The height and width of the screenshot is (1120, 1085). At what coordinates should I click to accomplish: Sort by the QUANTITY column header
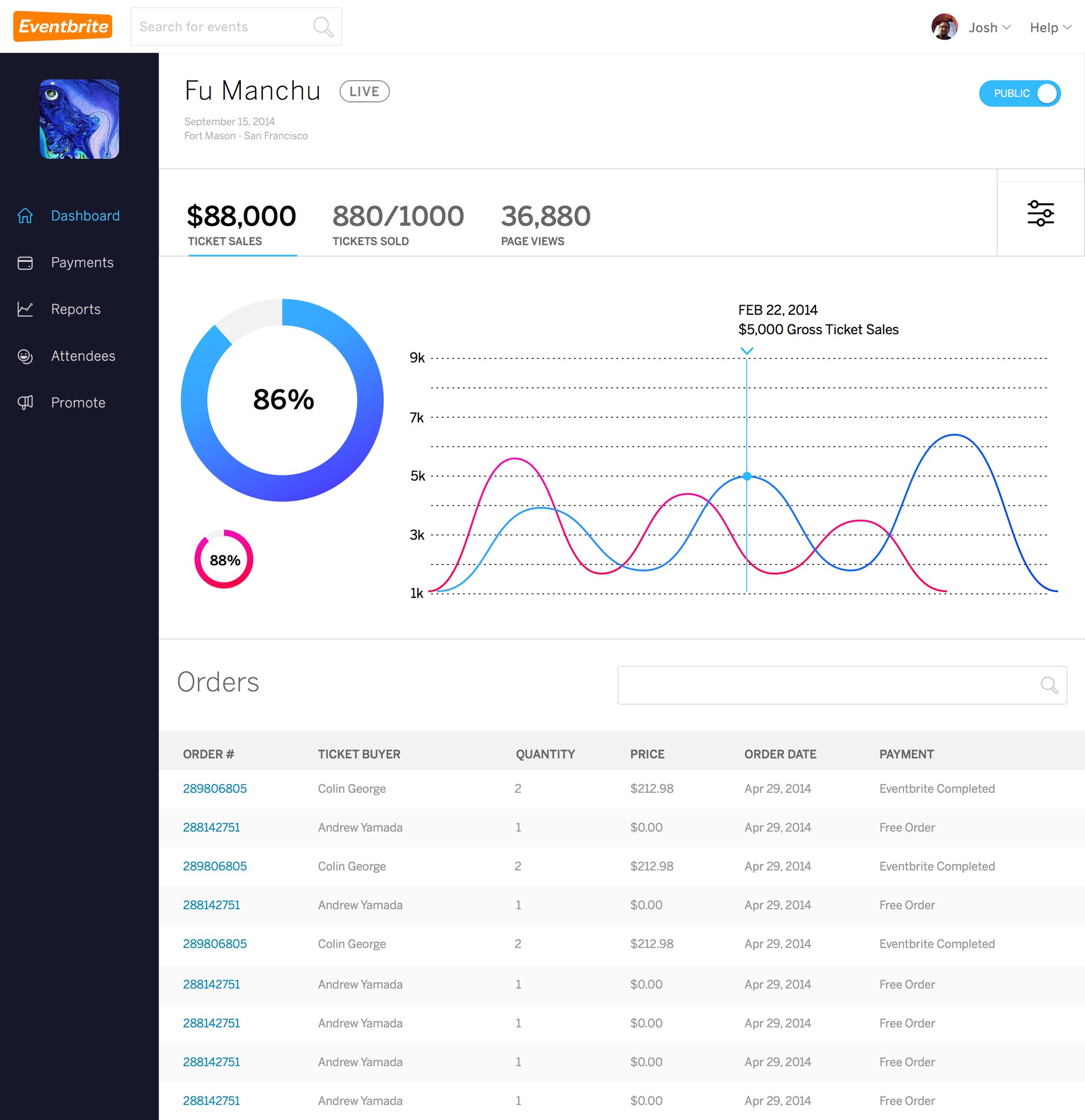tap(546, 754)
